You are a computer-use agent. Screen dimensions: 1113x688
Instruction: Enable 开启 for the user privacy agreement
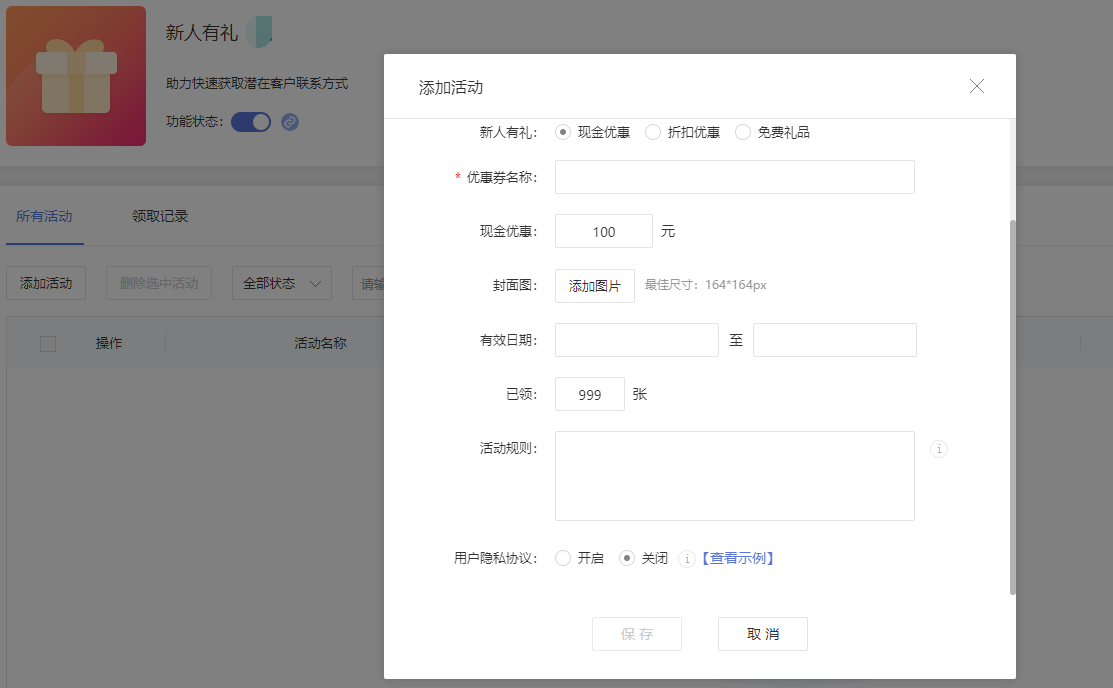point(562,558)
